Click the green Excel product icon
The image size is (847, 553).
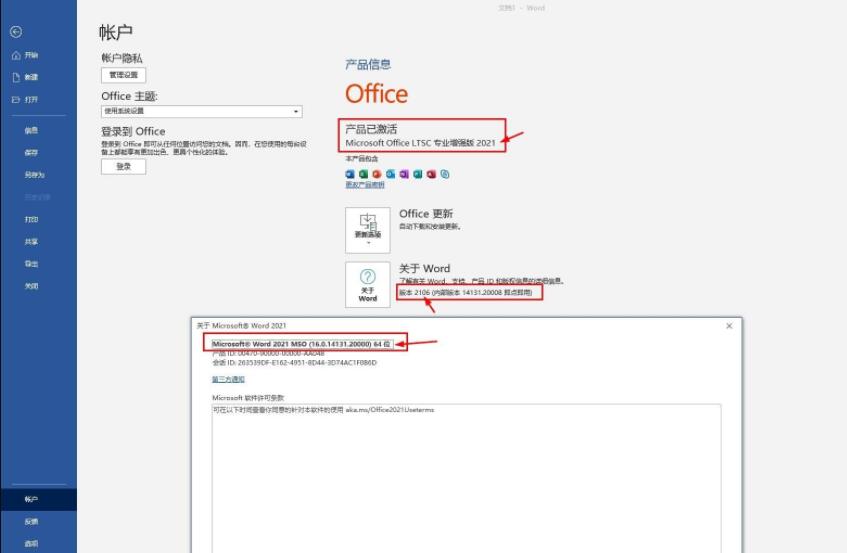pyautogui.click(x=364, y=174)
